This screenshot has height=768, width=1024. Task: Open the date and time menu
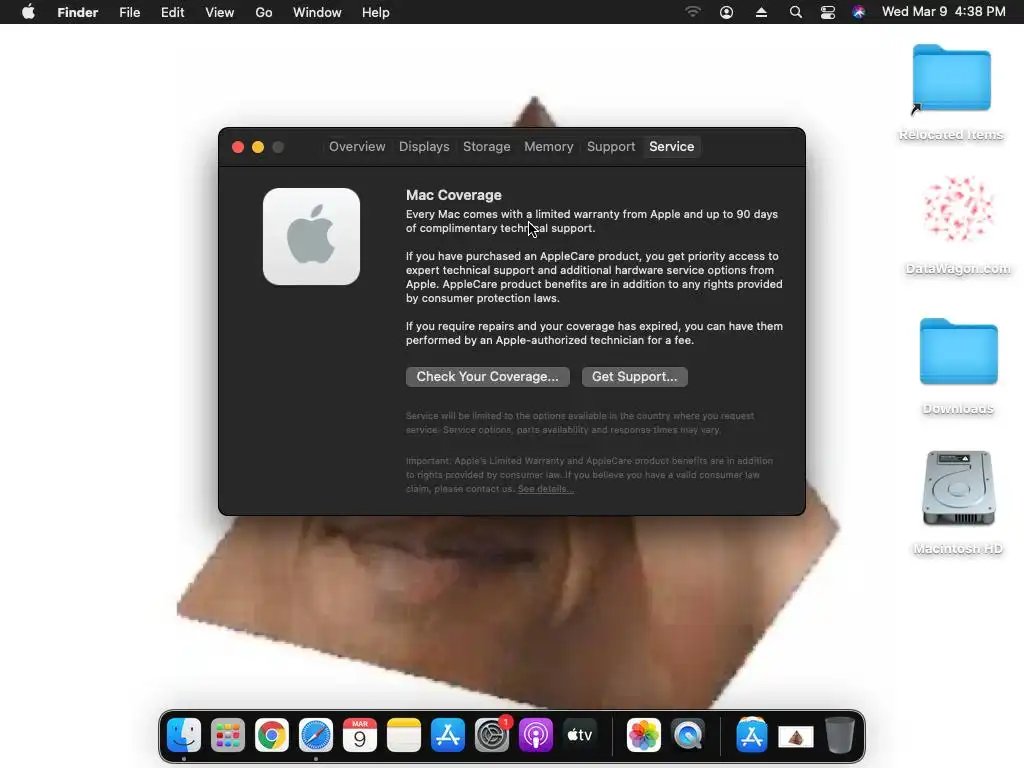pos(944,12)
